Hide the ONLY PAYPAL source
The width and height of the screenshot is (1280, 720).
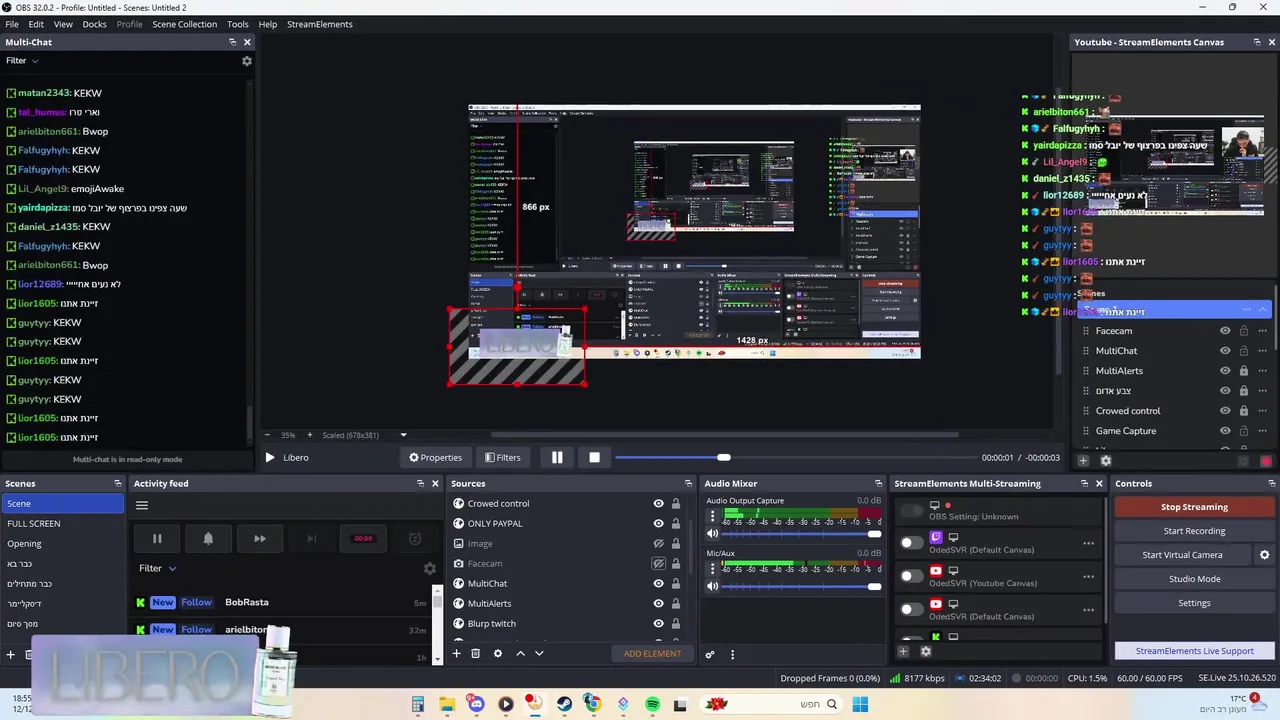click(x=658, y=523)
